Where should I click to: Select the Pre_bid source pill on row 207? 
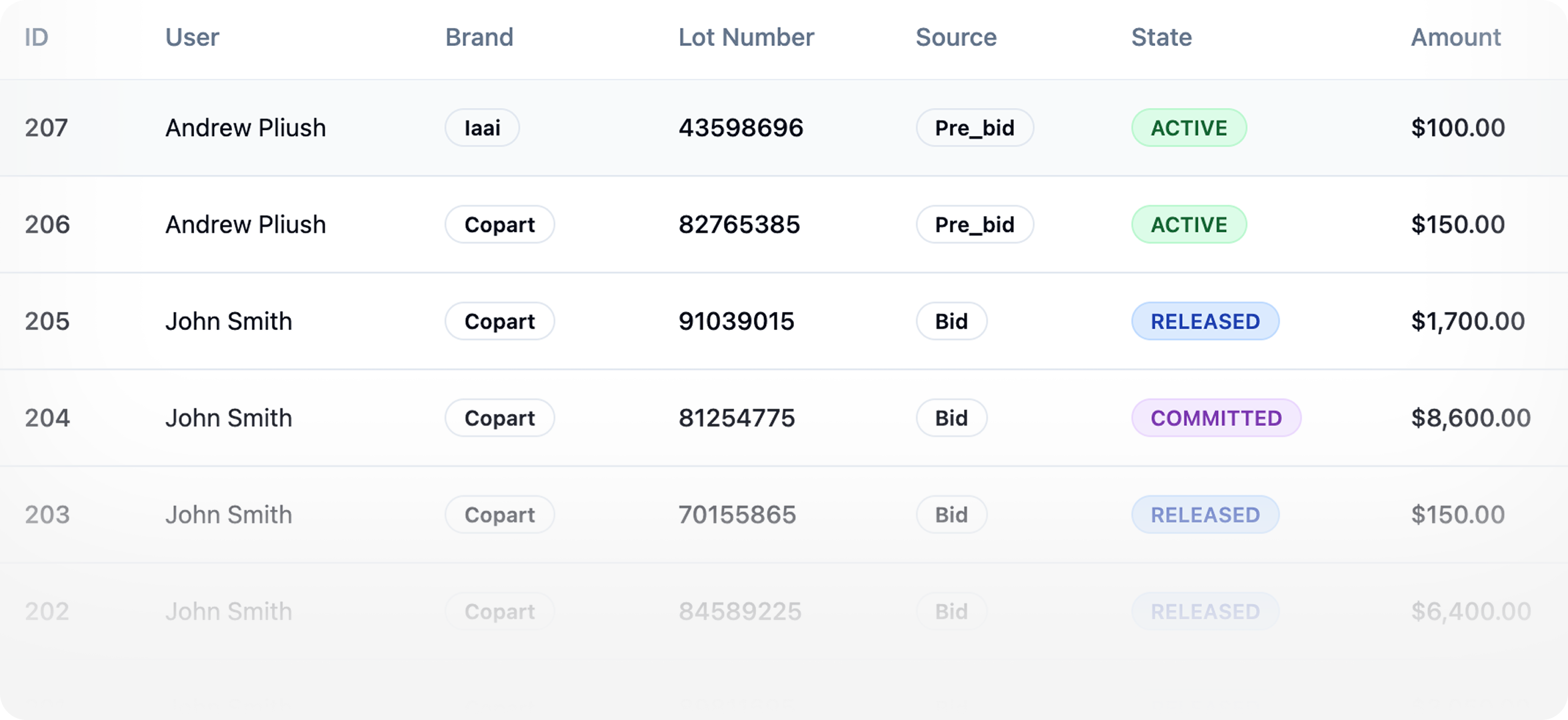pos(975,127)
